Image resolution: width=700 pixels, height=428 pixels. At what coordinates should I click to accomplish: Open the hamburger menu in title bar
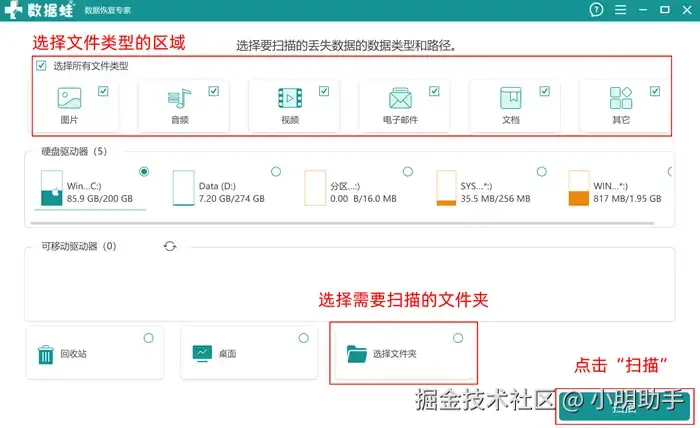point(620,9)
